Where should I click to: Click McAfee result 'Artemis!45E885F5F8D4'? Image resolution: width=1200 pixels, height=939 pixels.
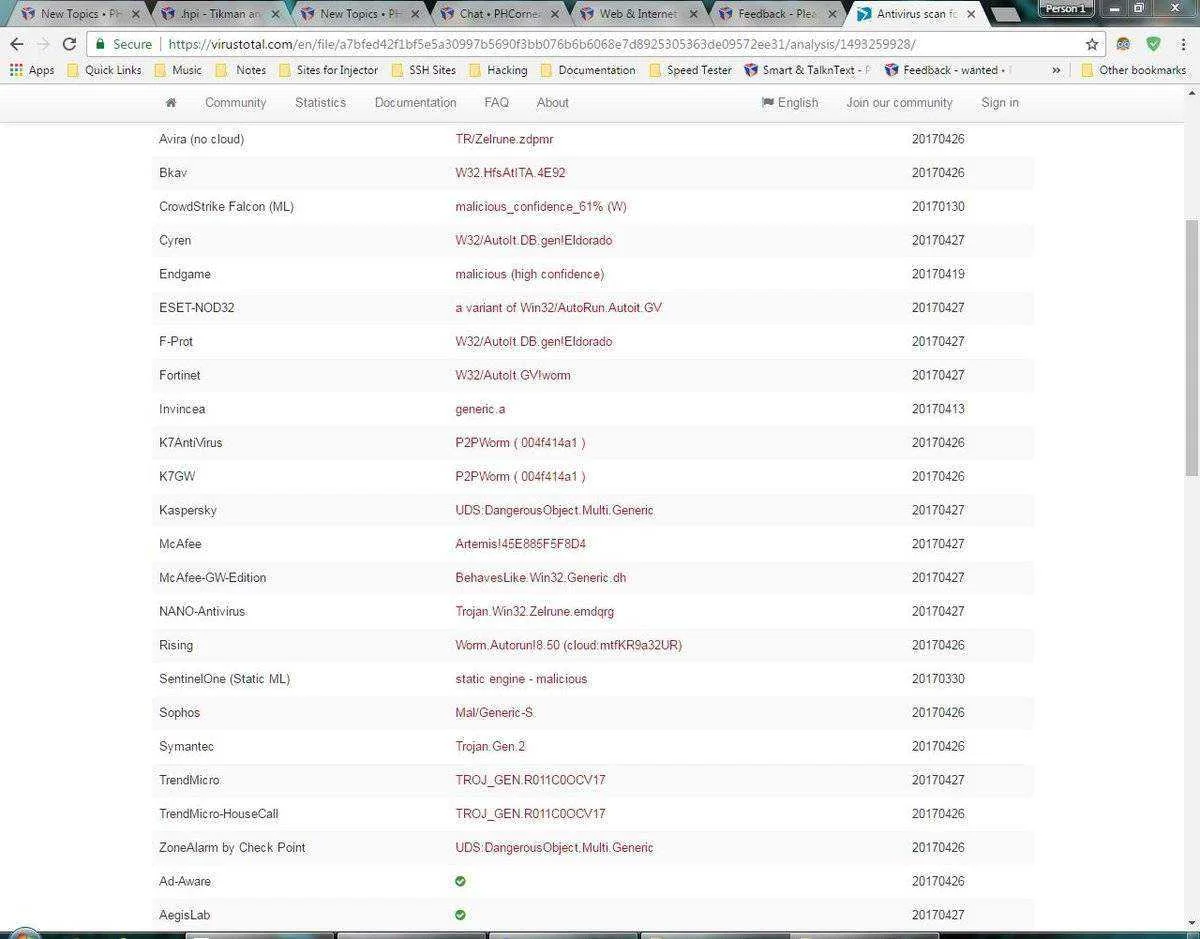click(x=520, y=544)
